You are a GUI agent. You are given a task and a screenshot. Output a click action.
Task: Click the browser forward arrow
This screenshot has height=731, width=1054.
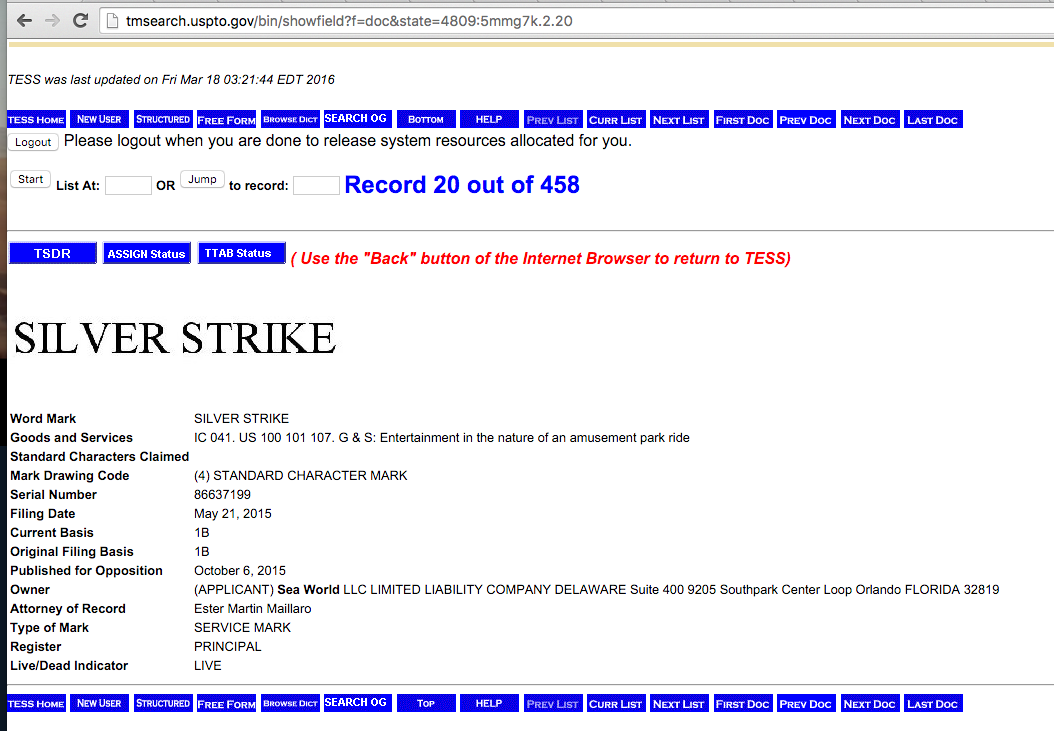coord(52,21)
